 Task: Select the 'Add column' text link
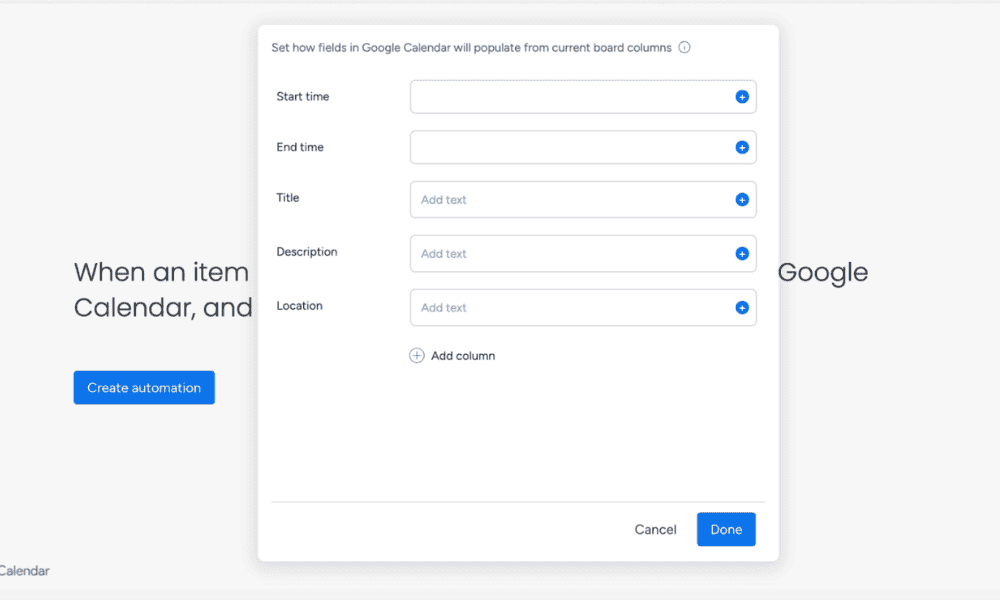point(463,356)
